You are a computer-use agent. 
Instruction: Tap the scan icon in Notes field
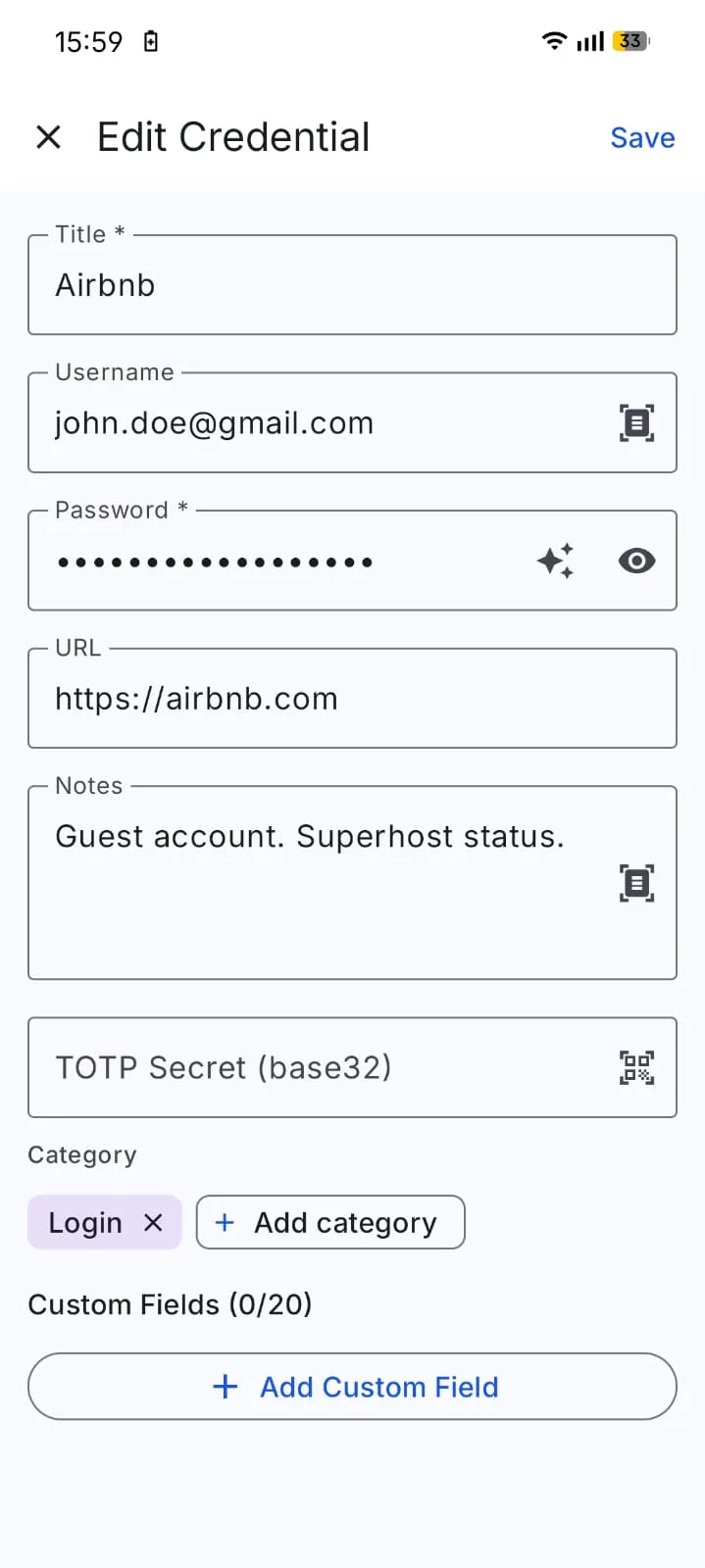point(636,883)
